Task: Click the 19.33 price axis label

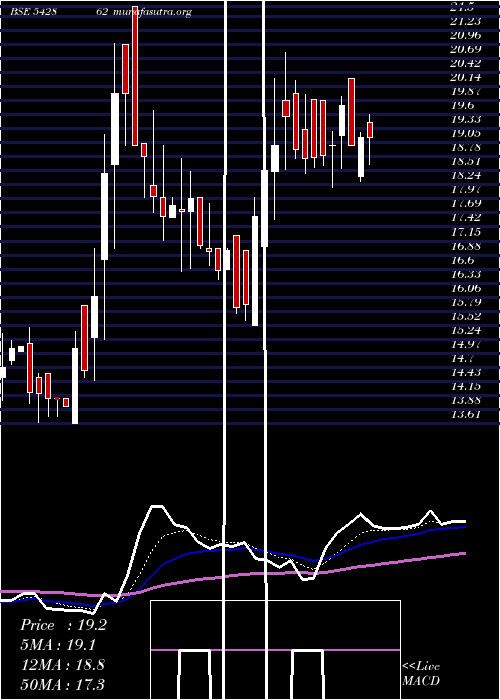Action: (x=466, y=119)
